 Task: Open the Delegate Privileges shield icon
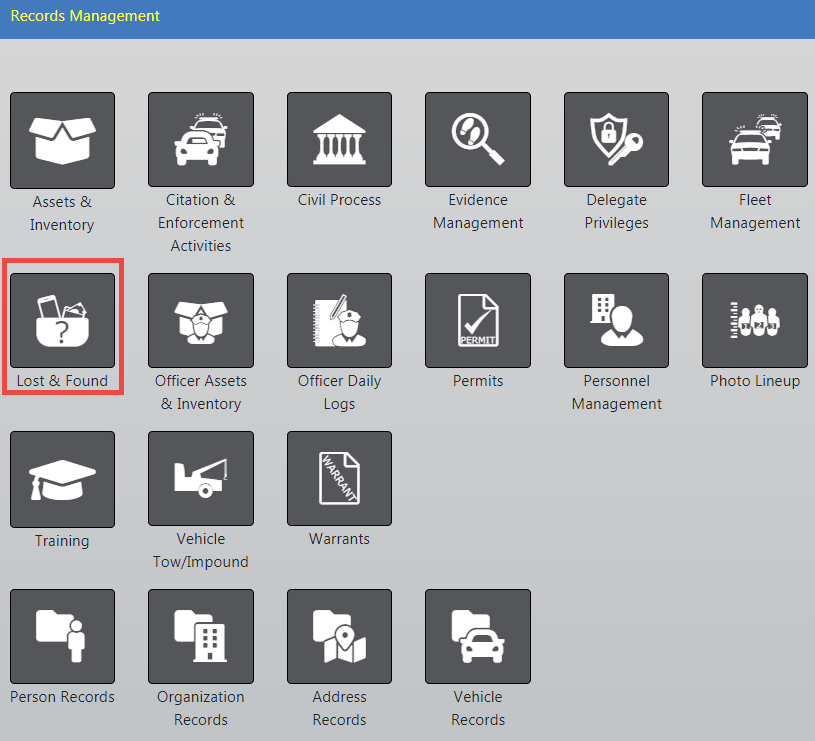click(616, 140)
